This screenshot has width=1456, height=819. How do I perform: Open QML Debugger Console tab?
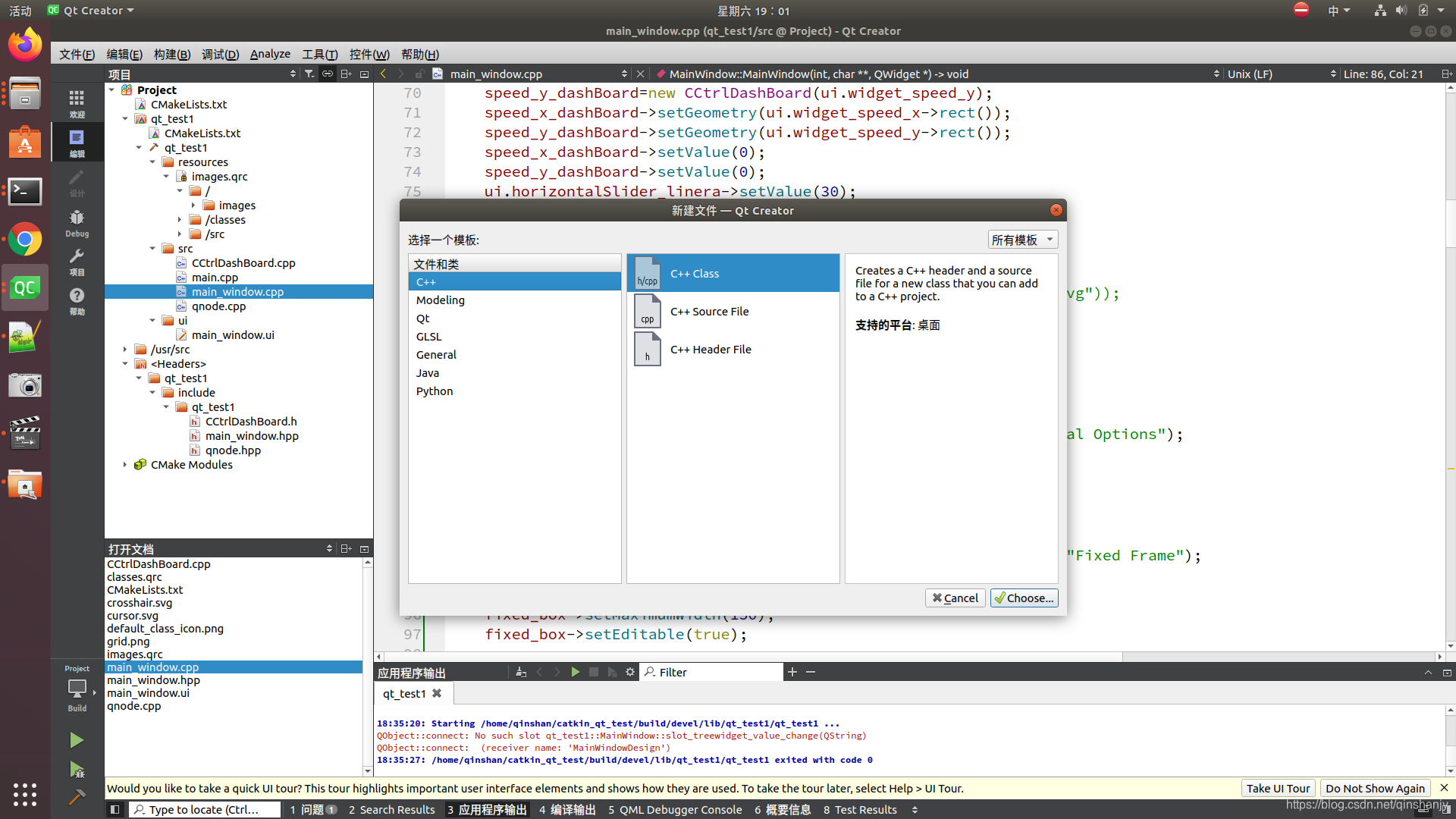(675, 809)
